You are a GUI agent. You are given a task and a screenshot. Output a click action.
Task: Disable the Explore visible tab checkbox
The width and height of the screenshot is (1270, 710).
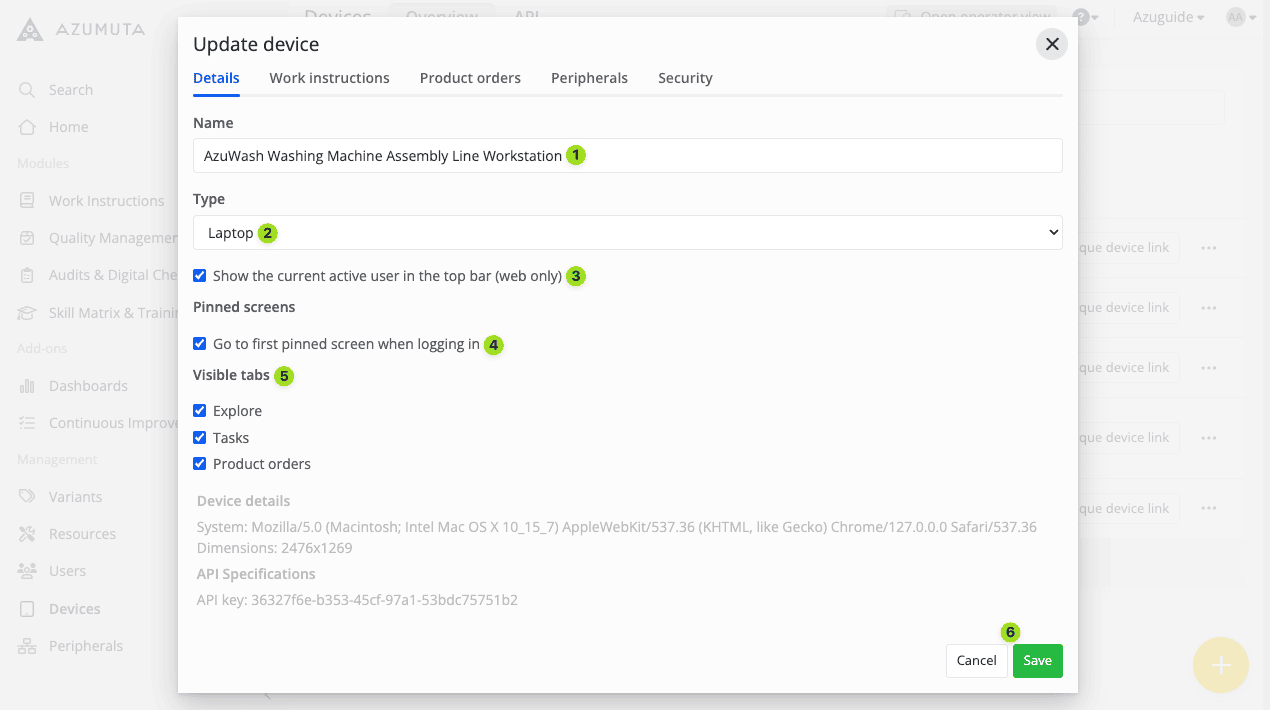coord(200,411)
